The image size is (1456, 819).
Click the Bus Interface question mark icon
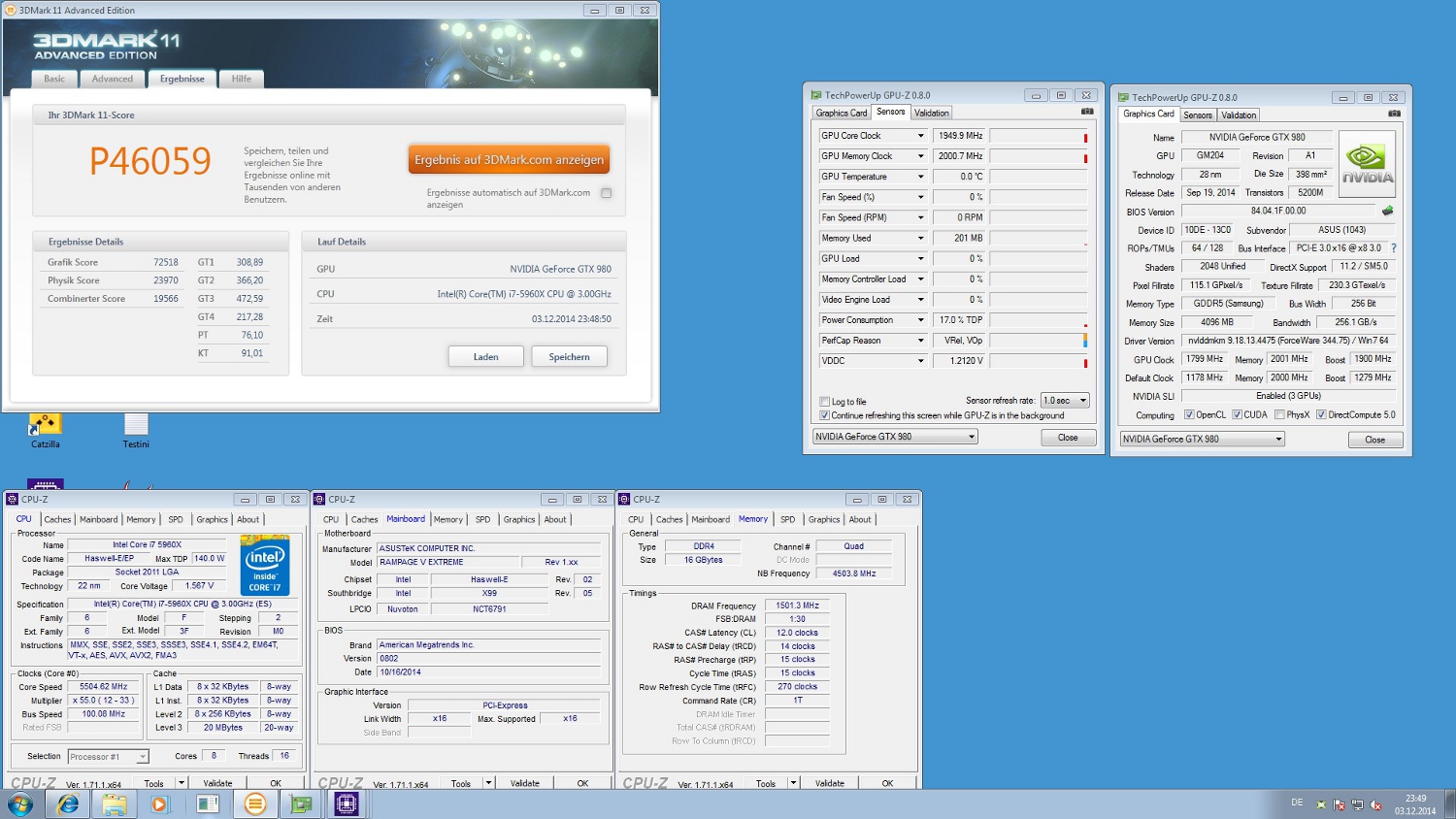tap(1394, 248)
